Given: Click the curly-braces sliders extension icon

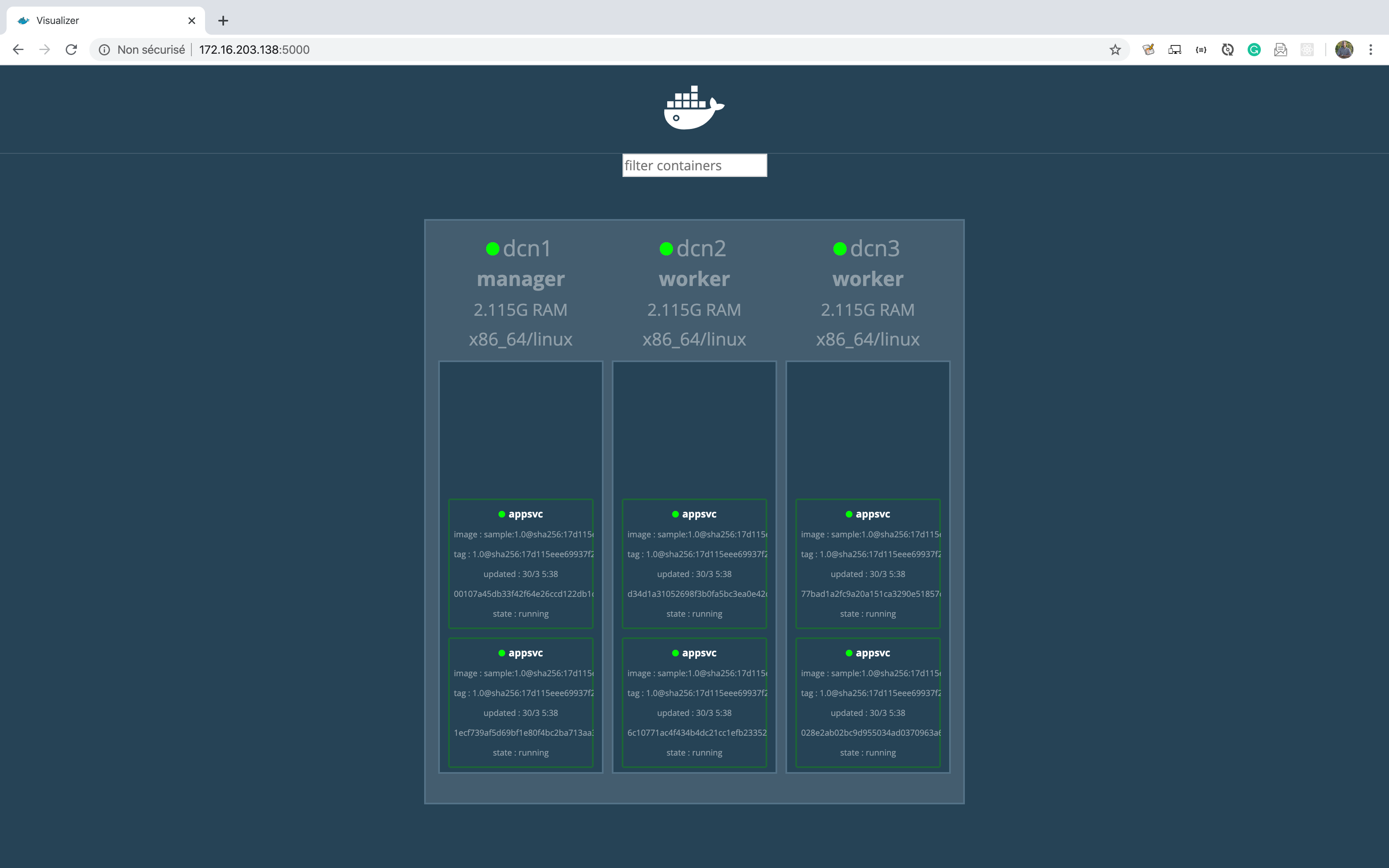Looking at the screenshot, I should (x=1201, y=50).
